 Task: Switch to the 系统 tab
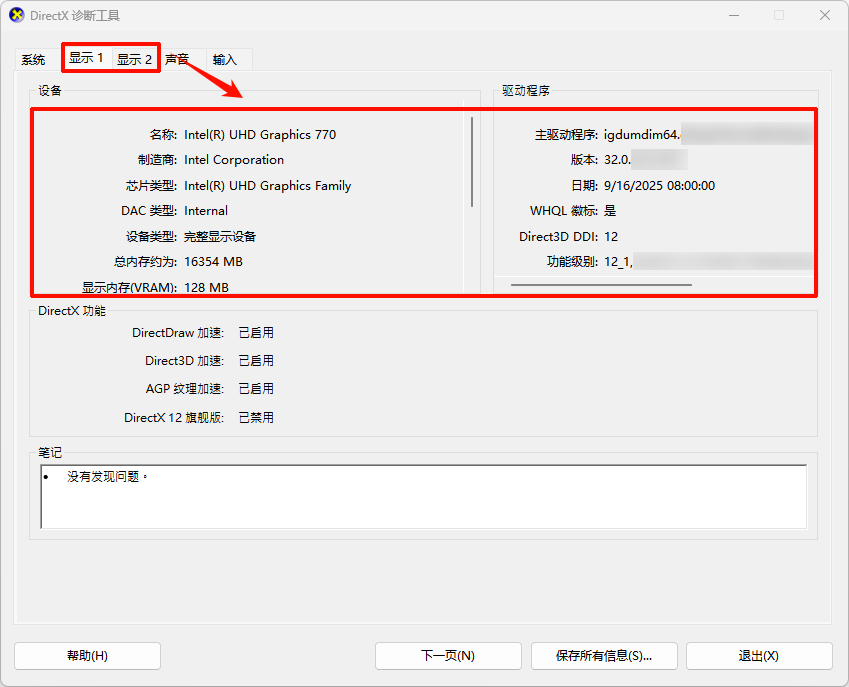click(x=32, y=59)
